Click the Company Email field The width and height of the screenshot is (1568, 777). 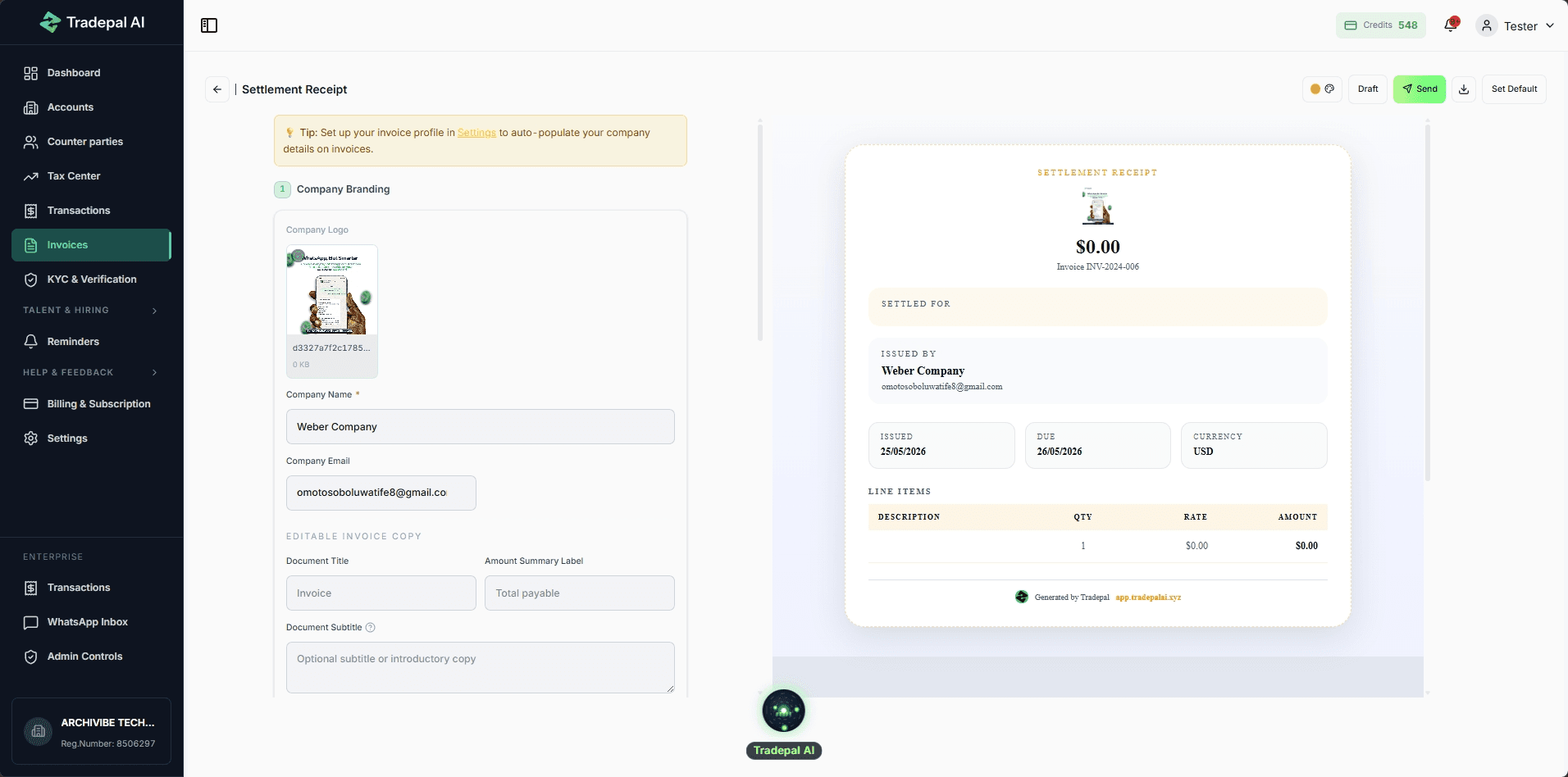381,493
